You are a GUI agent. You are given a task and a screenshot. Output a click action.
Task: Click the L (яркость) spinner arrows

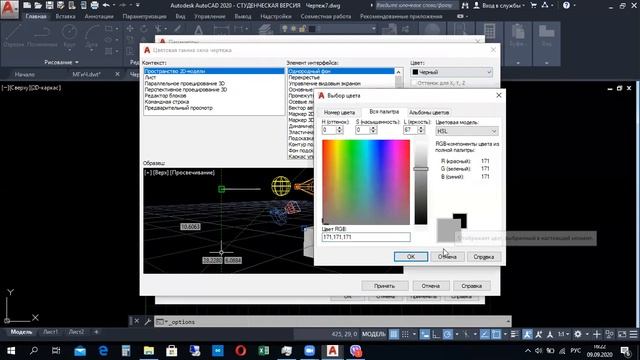coord(421,130)
